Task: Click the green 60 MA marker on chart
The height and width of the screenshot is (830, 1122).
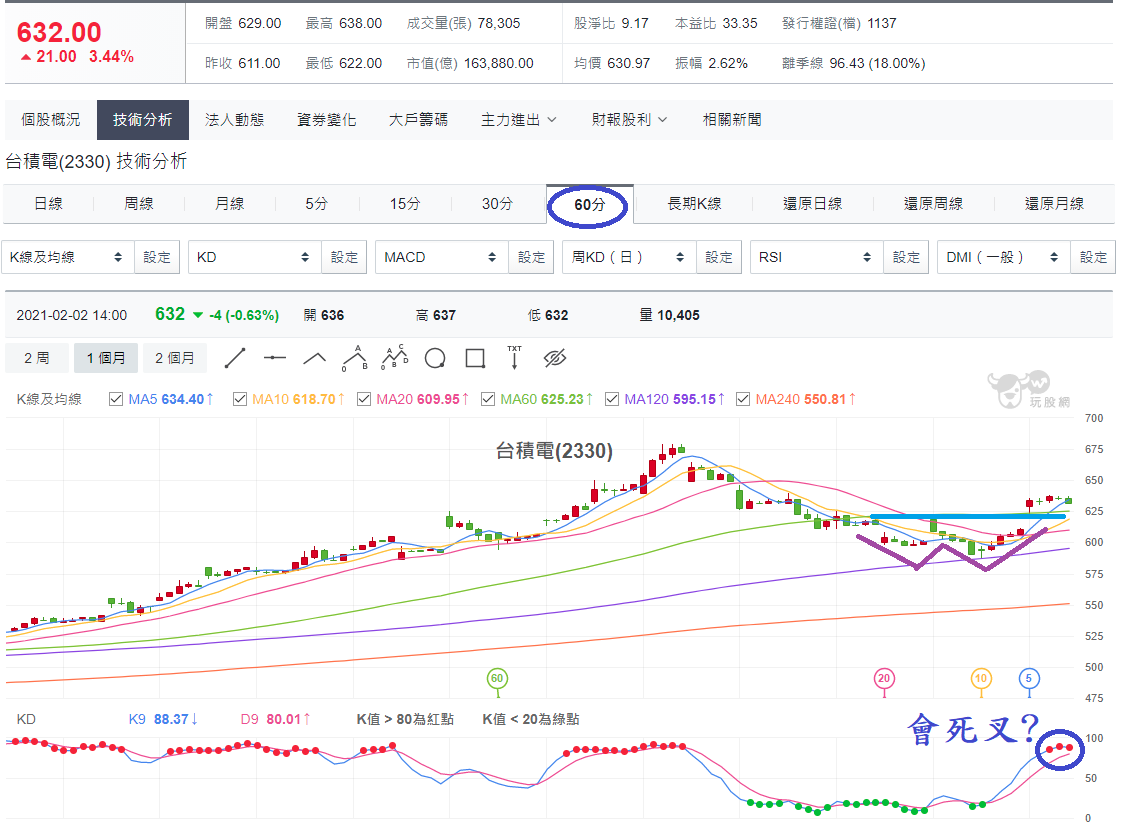Action: [x=497, y=678]
